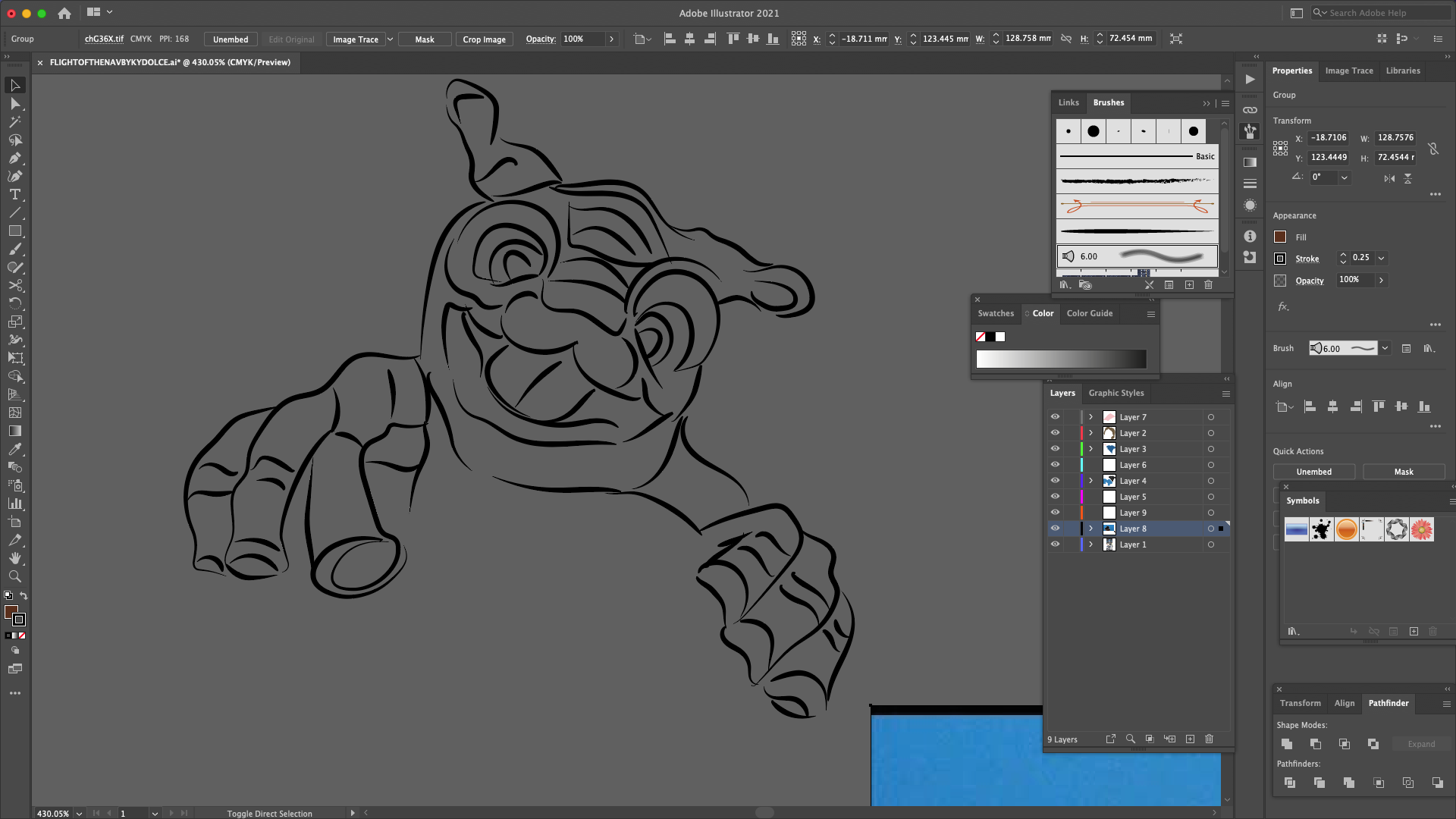Open the Brush definition dropdown

click(1385, 348)
